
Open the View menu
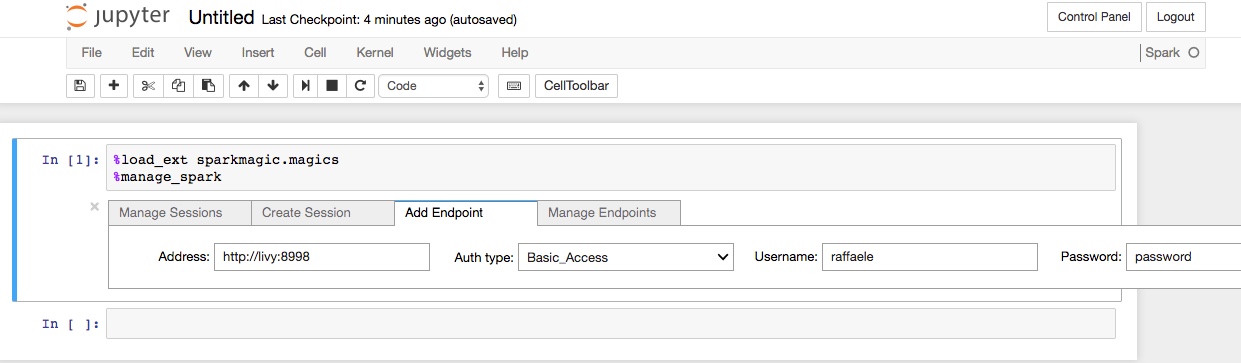click(198, 52)
